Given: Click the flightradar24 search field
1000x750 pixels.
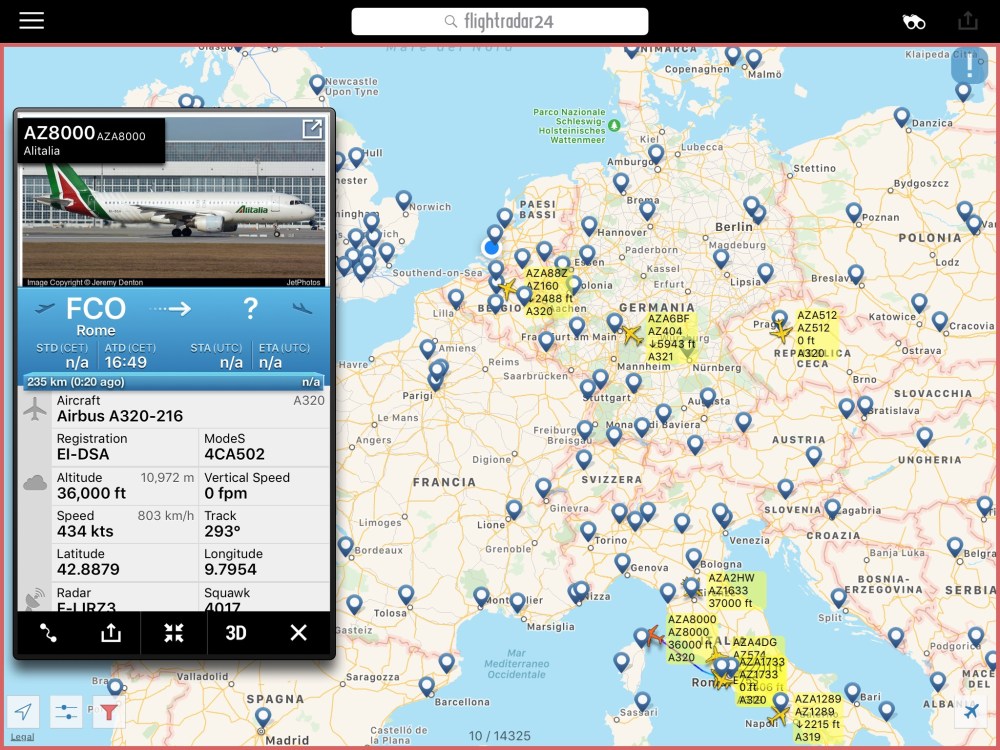Looking at the screenshot, I should coord(500,22).
